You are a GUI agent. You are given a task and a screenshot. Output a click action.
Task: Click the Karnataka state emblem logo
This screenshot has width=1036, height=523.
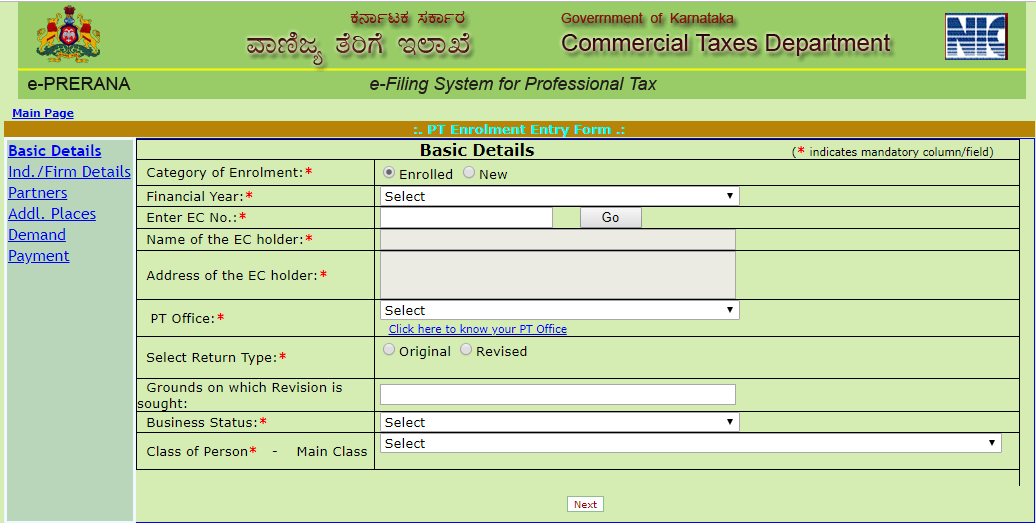point(68,34)
